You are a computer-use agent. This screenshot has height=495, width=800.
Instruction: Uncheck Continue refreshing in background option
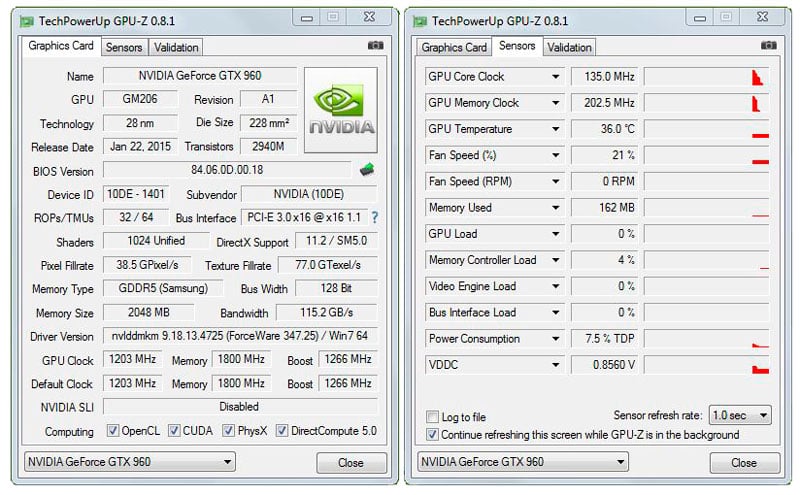pyautogui.click(x=432, y=434)
